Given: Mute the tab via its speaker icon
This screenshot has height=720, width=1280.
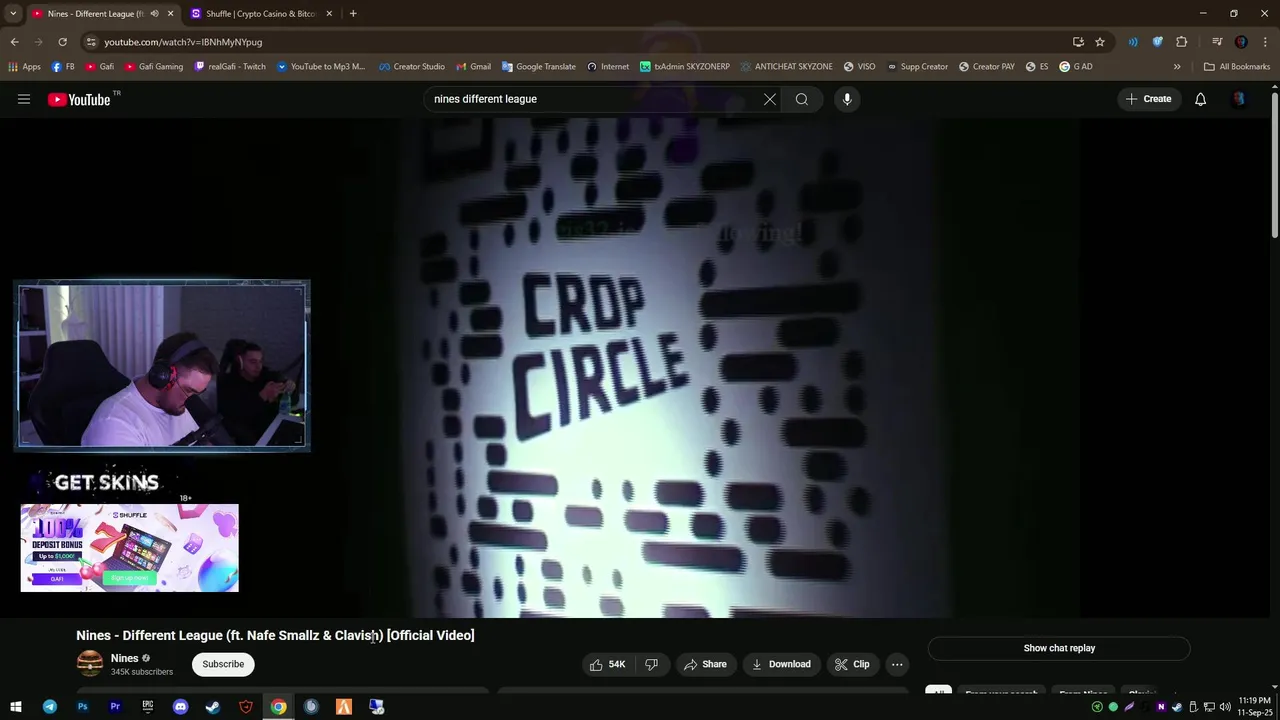Looking at the screenshot, I should (x=154, y=14).
